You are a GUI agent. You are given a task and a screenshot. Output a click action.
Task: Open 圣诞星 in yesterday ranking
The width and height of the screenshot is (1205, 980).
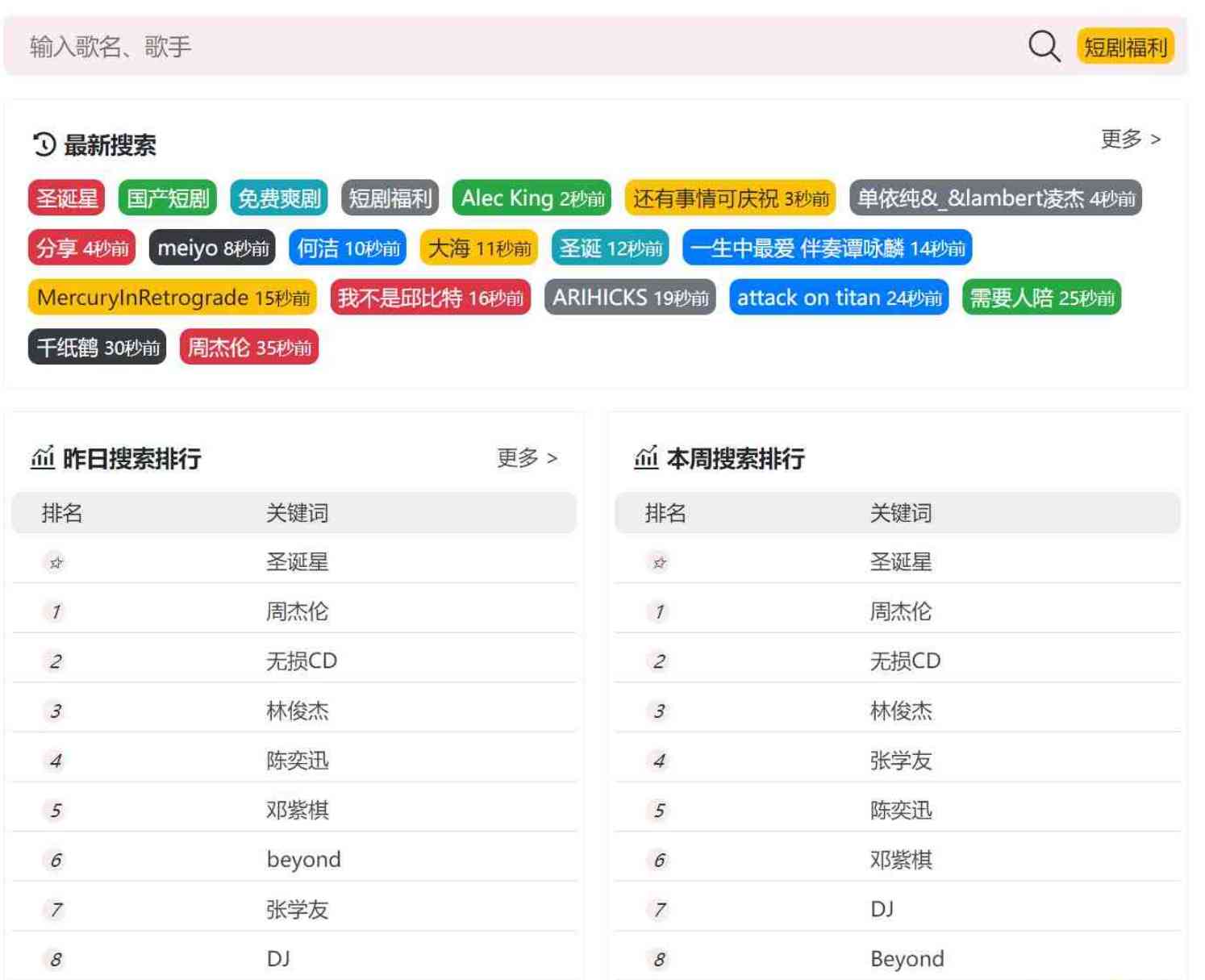[298, 561]
